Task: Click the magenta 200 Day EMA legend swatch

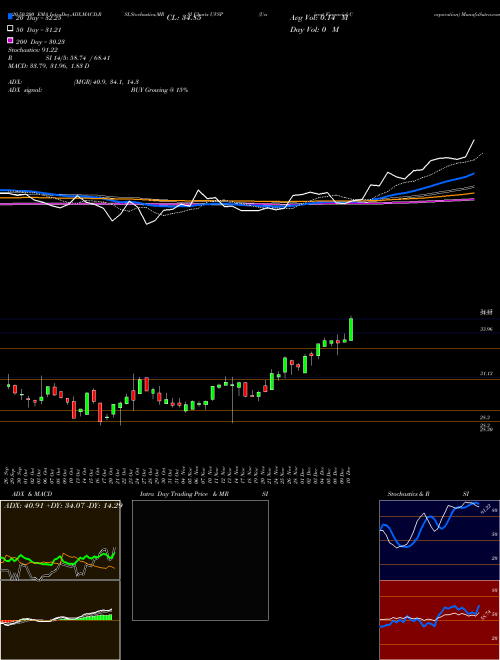Action: [10, 40]
